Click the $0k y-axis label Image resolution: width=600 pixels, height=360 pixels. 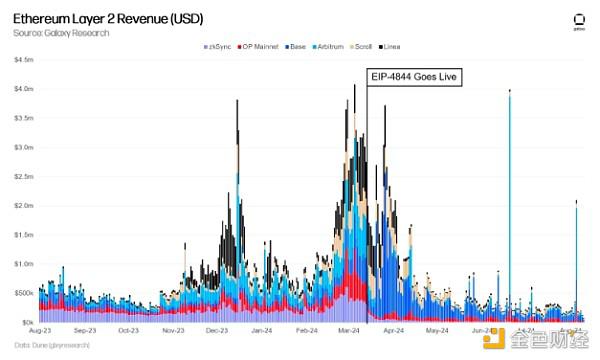click(x=28, y=322)
